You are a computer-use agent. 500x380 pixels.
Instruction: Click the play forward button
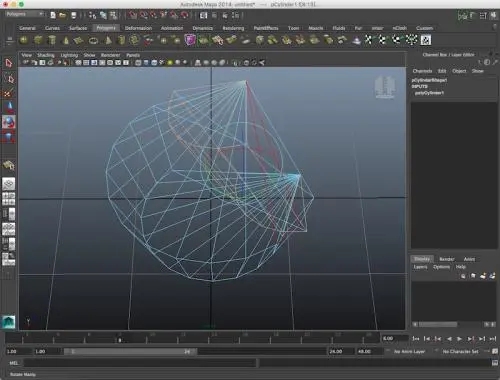[x=459, y=339]
